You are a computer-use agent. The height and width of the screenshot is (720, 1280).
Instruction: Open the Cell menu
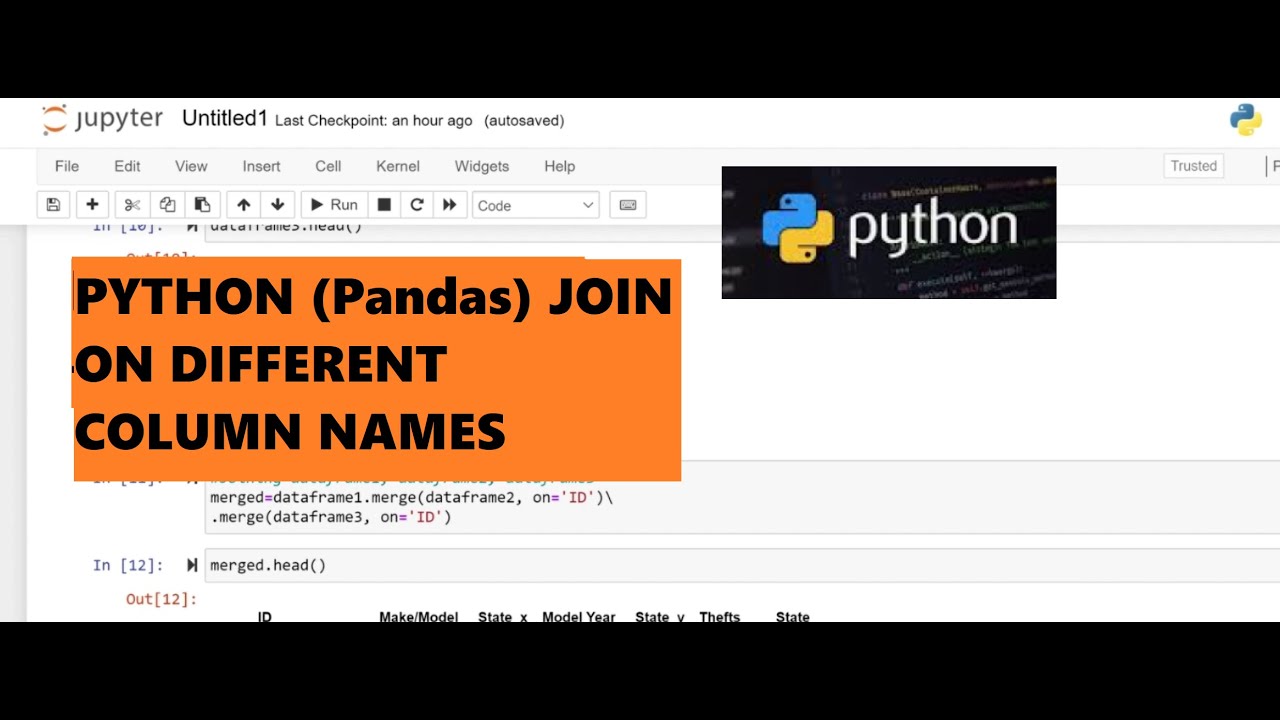point(328,166)
